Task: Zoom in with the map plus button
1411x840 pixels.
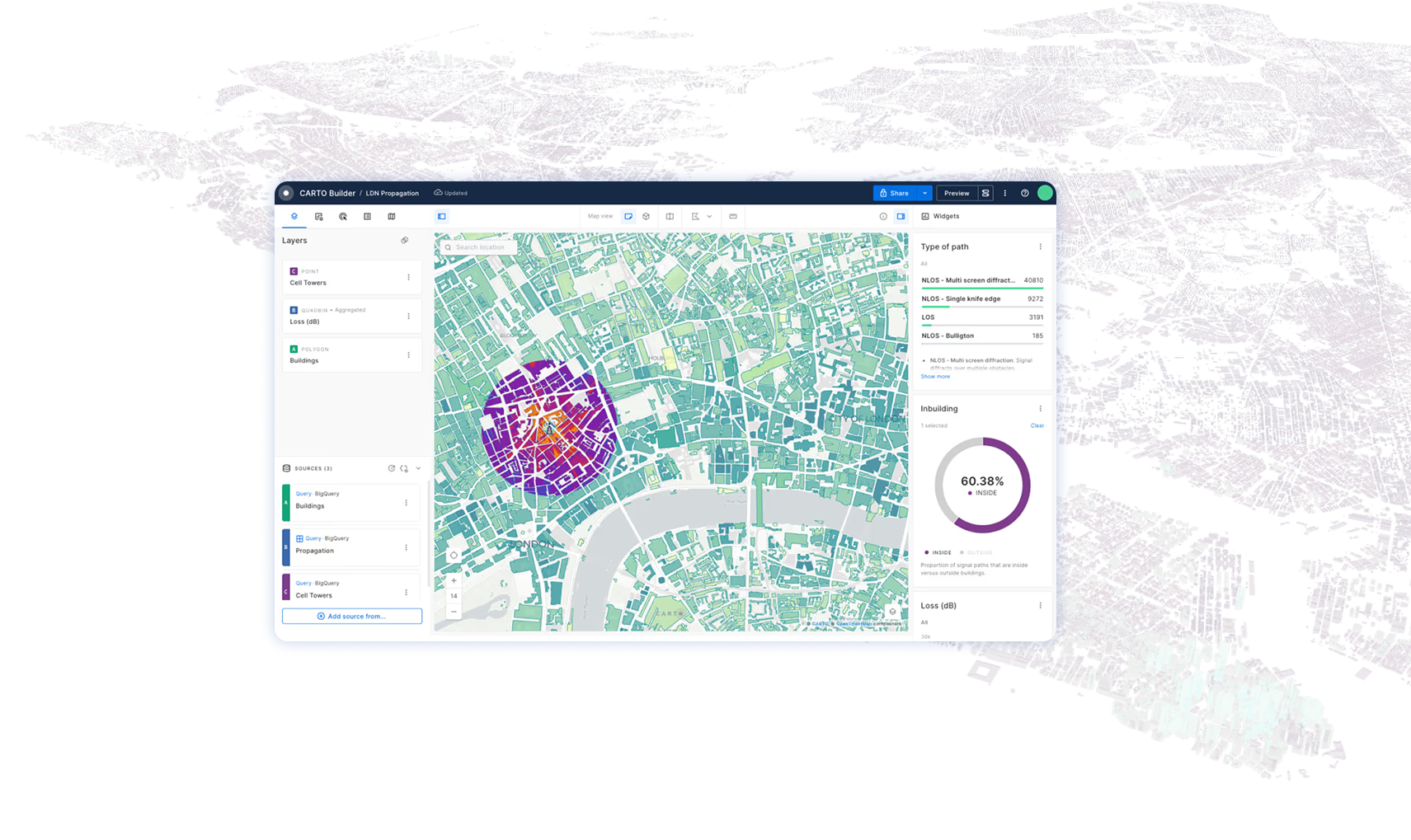Action: coord(454,581)
